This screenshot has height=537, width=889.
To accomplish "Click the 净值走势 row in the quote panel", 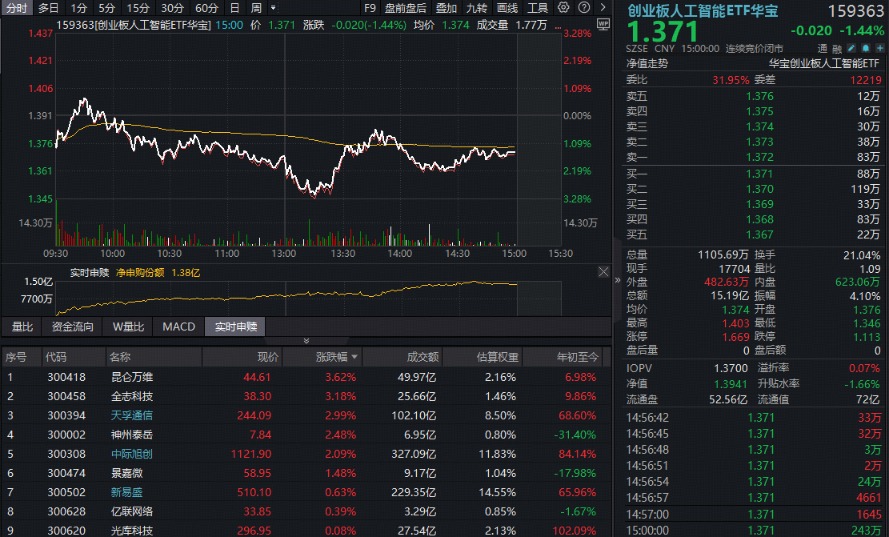I will pos(752,64).
